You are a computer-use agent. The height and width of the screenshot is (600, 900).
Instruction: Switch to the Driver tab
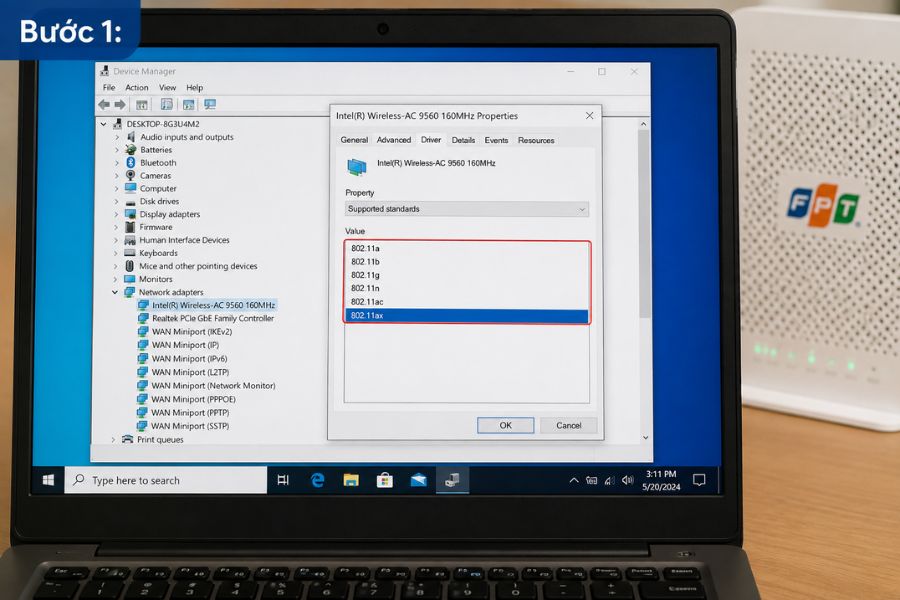tap(431, 140)
